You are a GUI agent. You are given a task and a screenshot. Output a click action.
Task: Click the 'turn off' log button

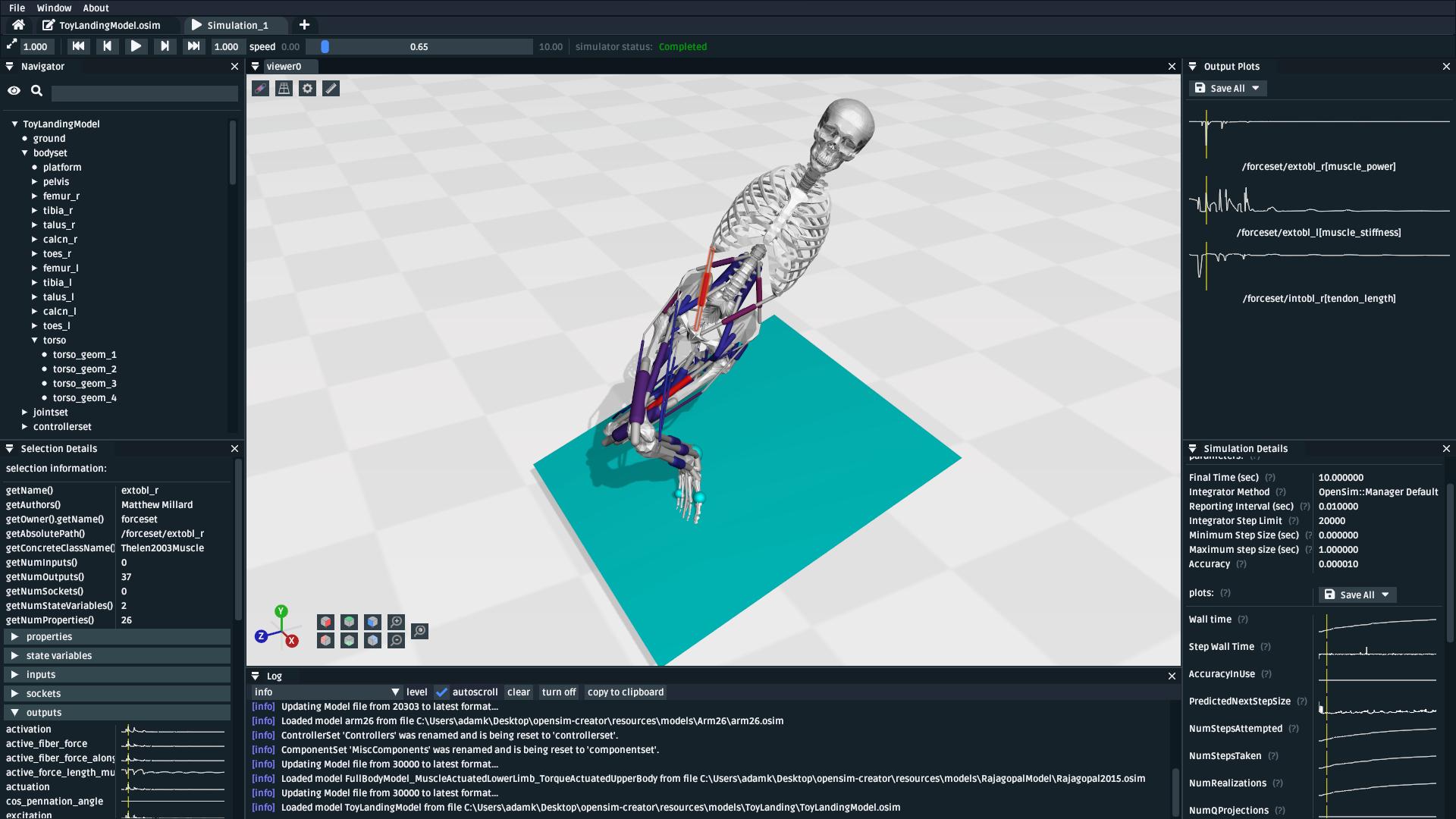pos(559,692)
